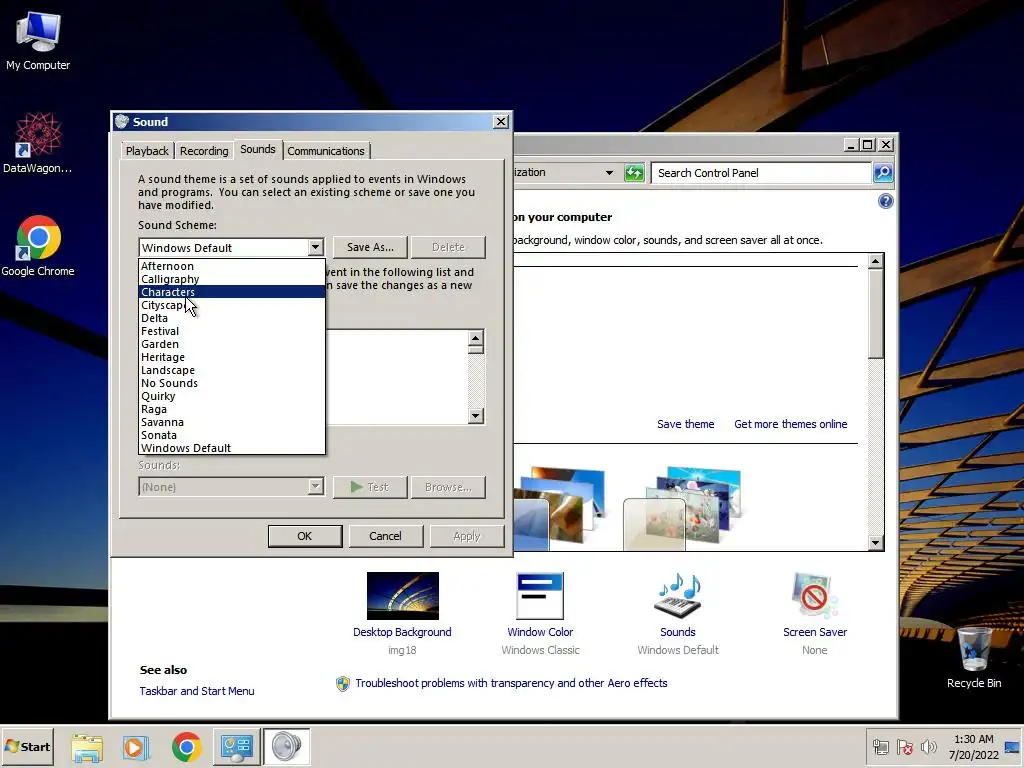Click the green refresh button in the address bar
This screenshot has height=768, width=1024.
click(634, 173)
